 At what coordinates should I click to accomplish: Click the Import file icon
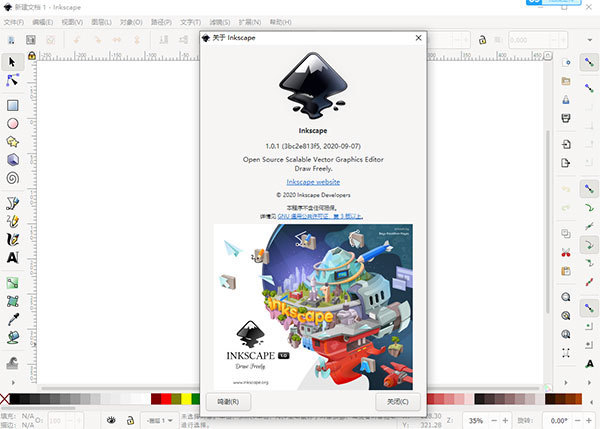click(566, 144)
